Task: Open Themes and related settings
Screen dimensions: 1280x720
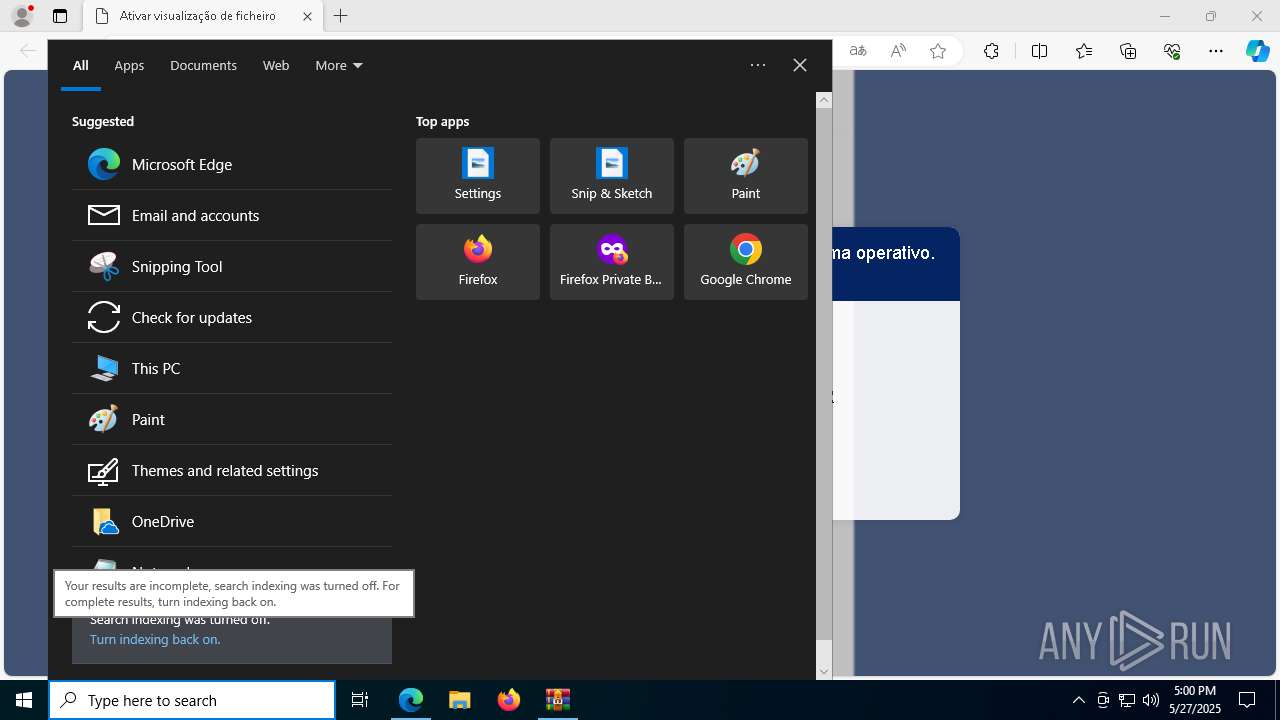Action: 232,470
